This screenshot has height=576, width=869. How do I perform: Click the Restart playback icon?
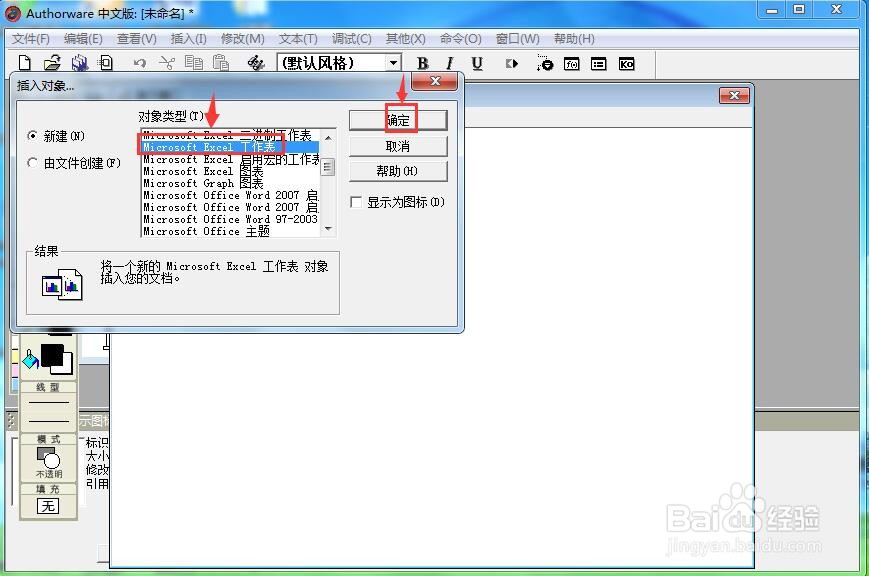click(512, 64)
